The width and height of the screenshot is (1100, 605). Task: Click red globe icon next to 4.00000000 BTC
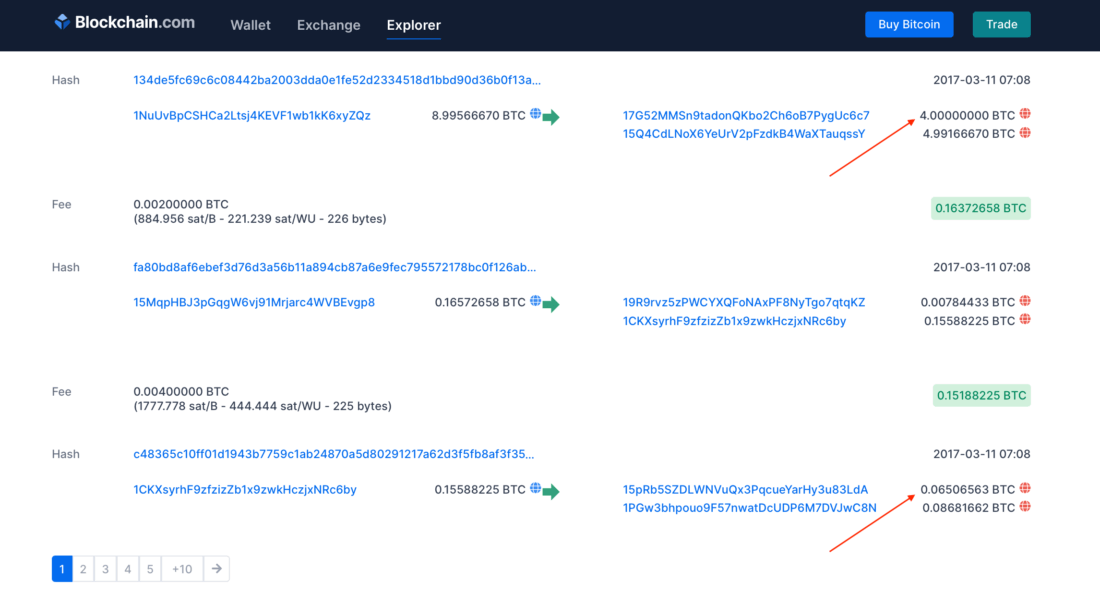1025,114
